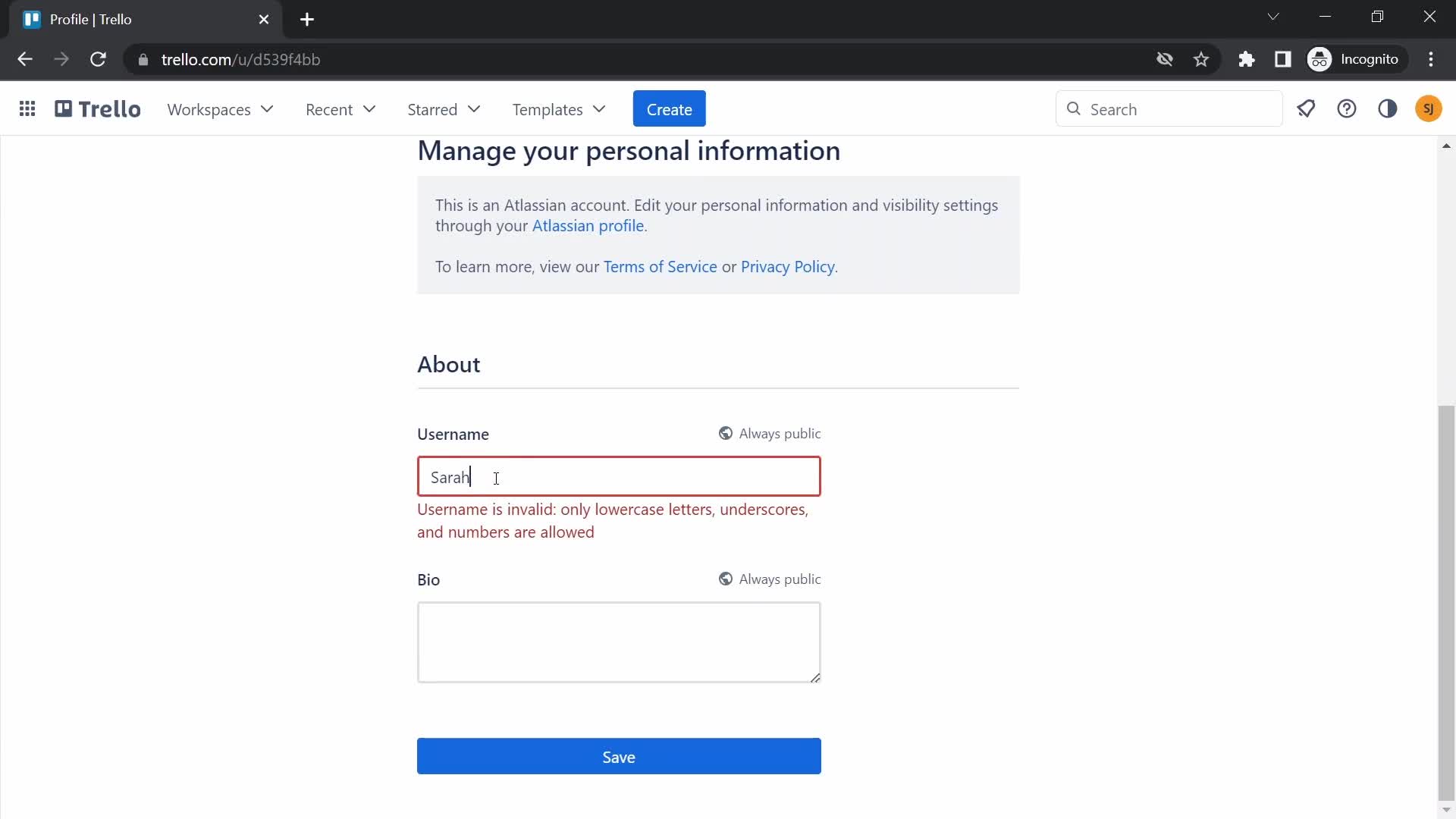Click the Atlassian profile link

586,225
